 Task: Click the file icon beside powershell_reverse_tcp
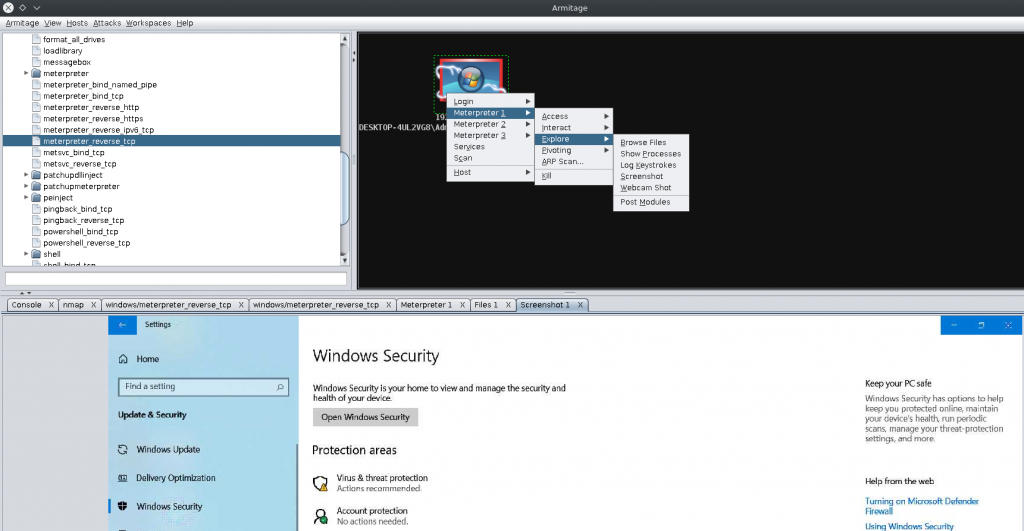pos(37,242)
